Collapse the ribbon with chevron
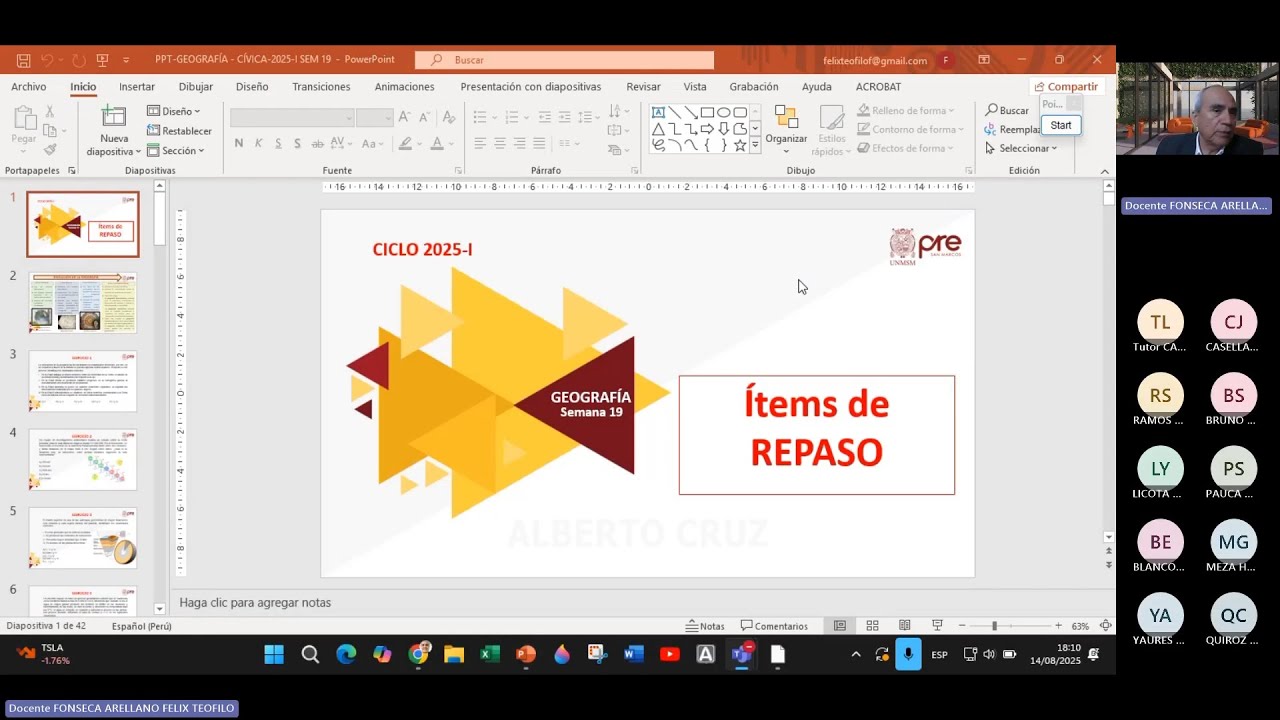 coord(1106,171)
